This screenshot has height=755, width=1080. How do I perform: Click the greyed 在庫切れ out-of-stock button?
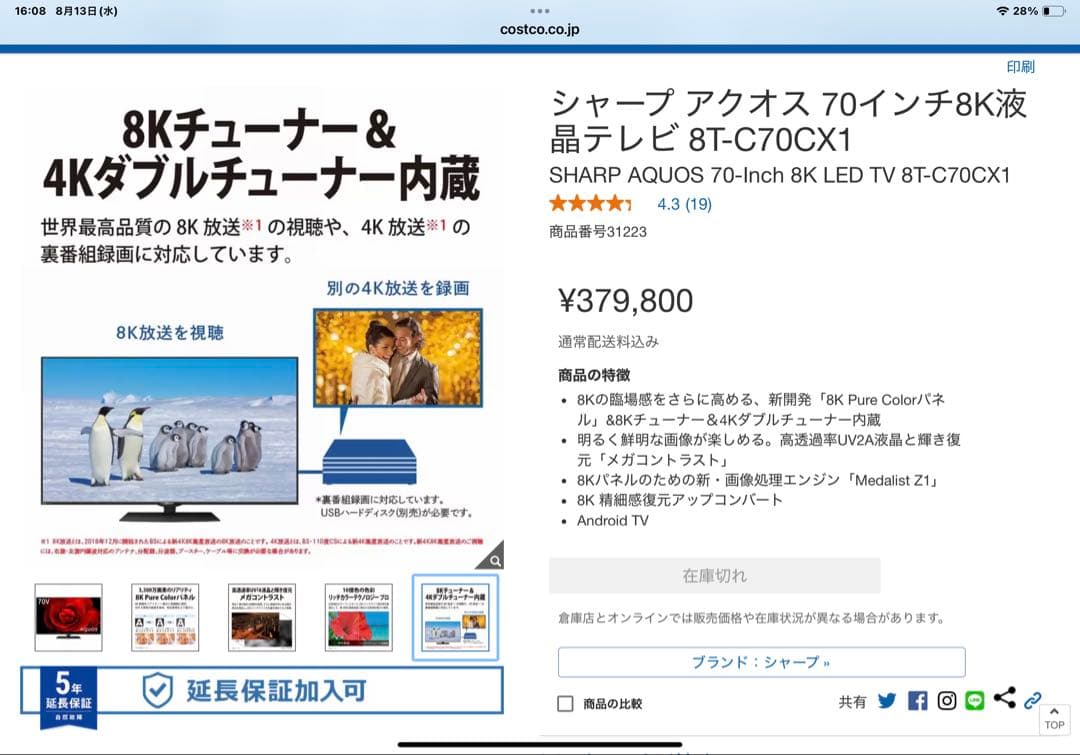pos(714,575)
